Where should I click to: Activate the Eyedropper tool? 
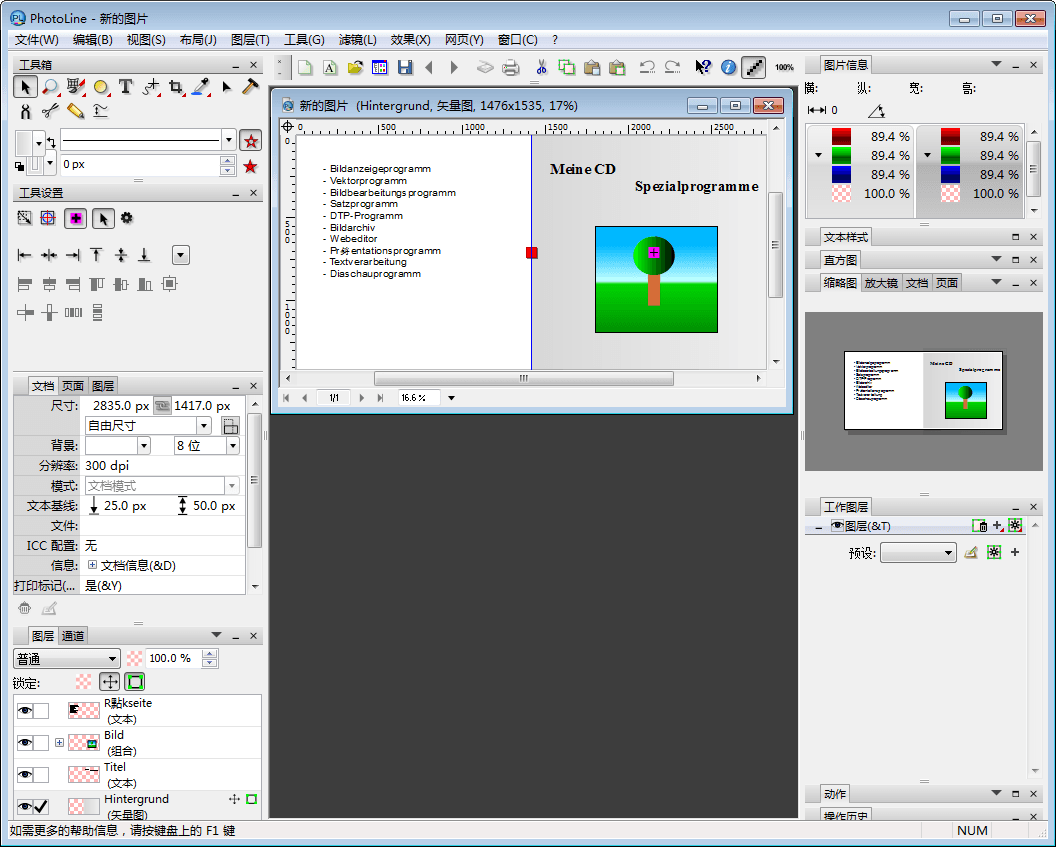pyautogui.click(x=200, y=87)
